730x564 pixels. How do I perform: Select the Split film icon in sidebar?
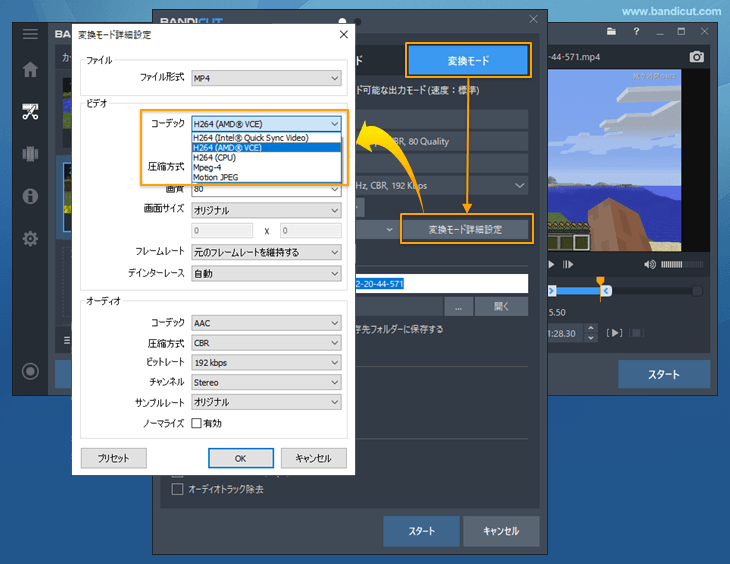(30, 154)
